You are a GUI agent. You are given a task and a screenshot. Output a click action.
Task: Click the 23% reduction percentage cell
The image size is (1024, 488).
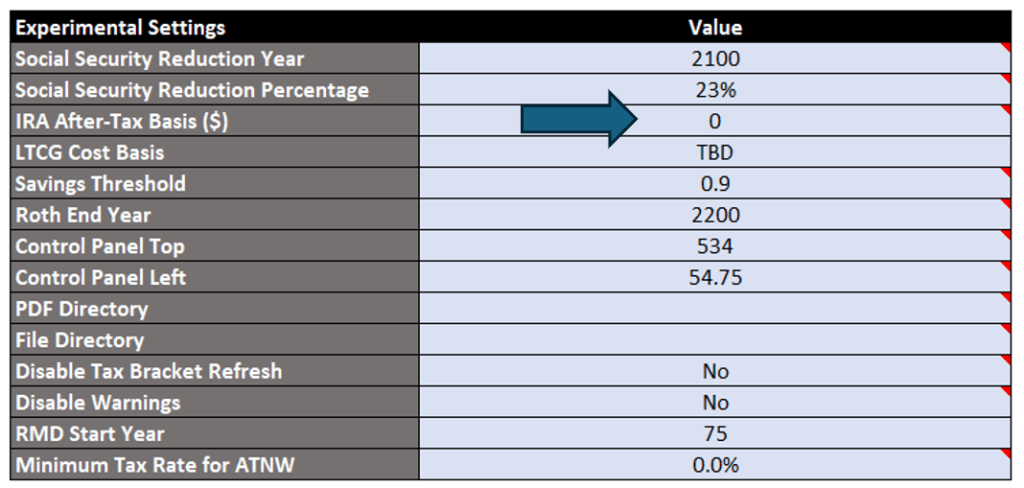(x=715, y=90)
